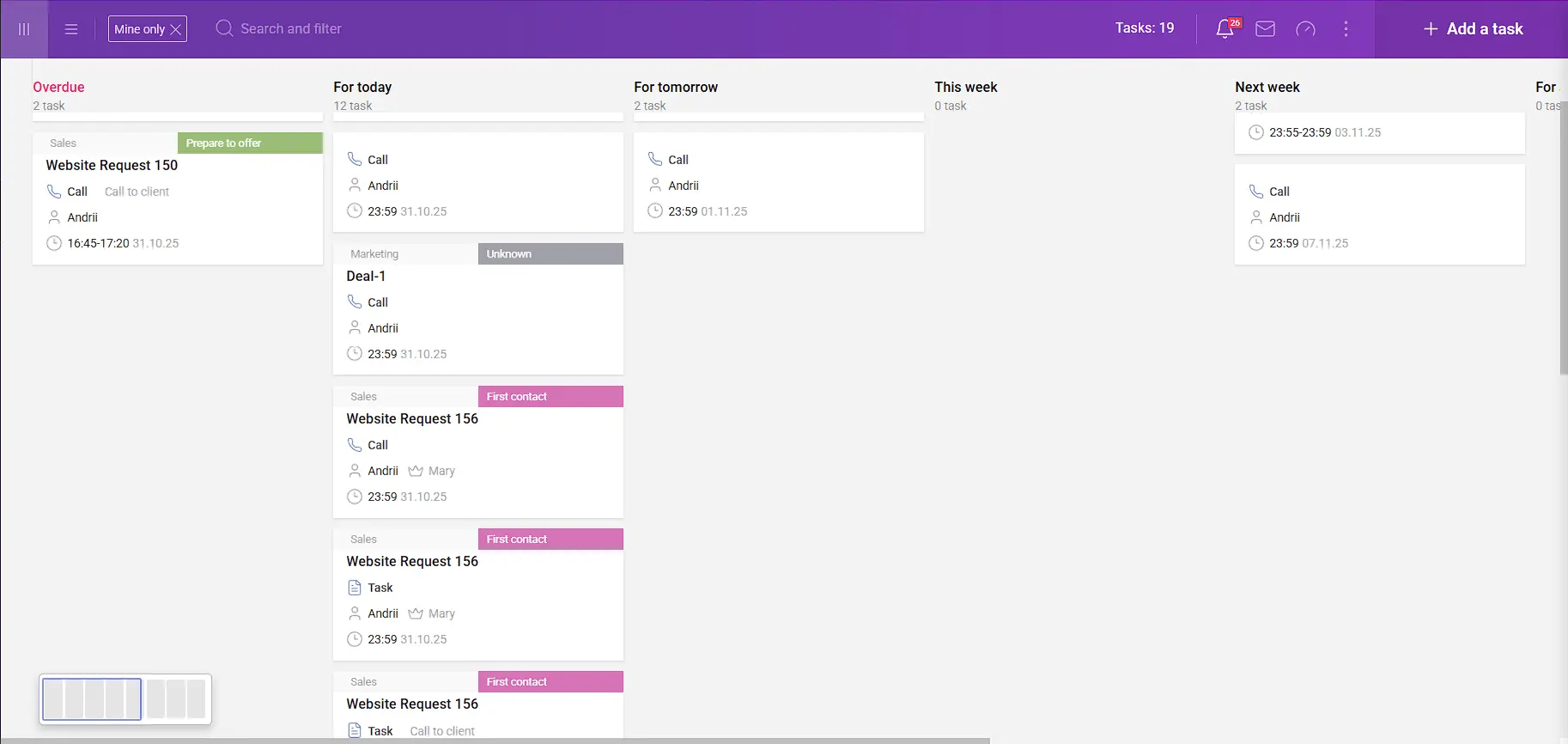Open Deal-1 card title
Viewport: 1568px width, 744px height.
(x=366, y=276)
